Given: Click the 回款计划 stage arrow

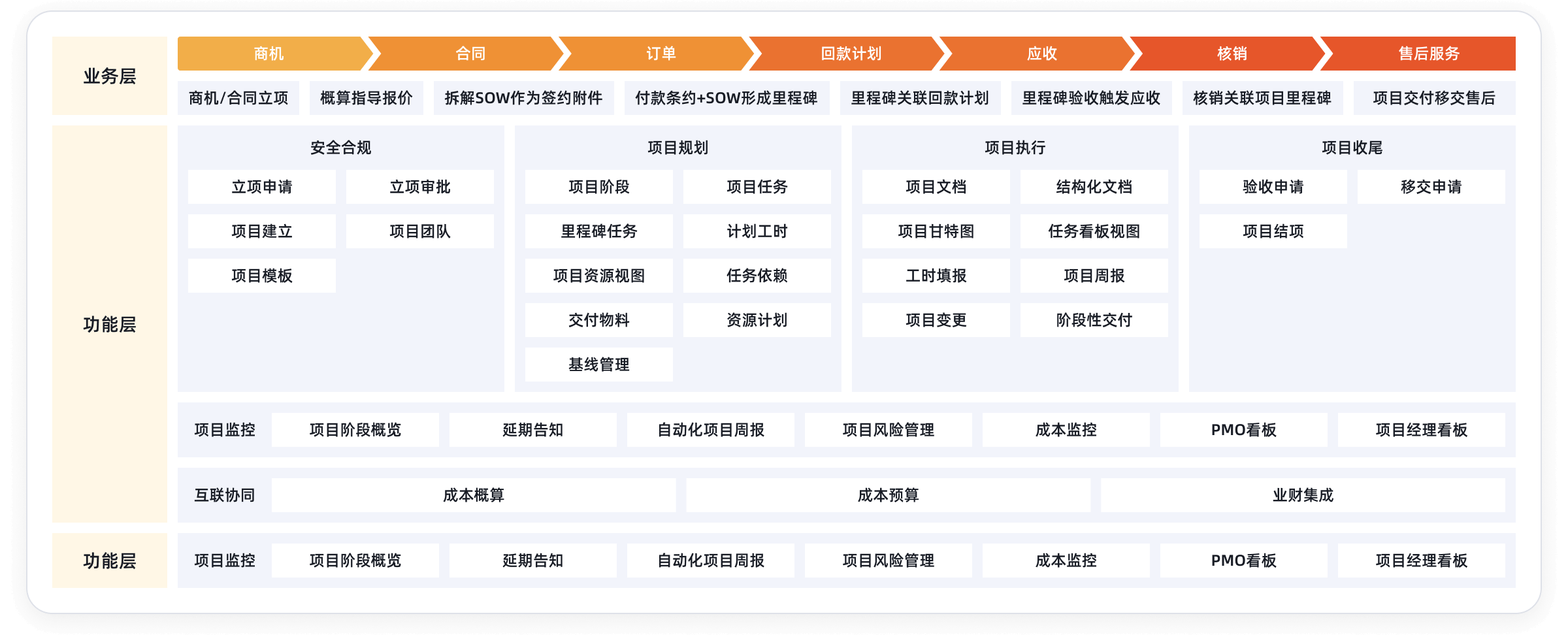Looking at the screenshot, I should pos(849,54).
